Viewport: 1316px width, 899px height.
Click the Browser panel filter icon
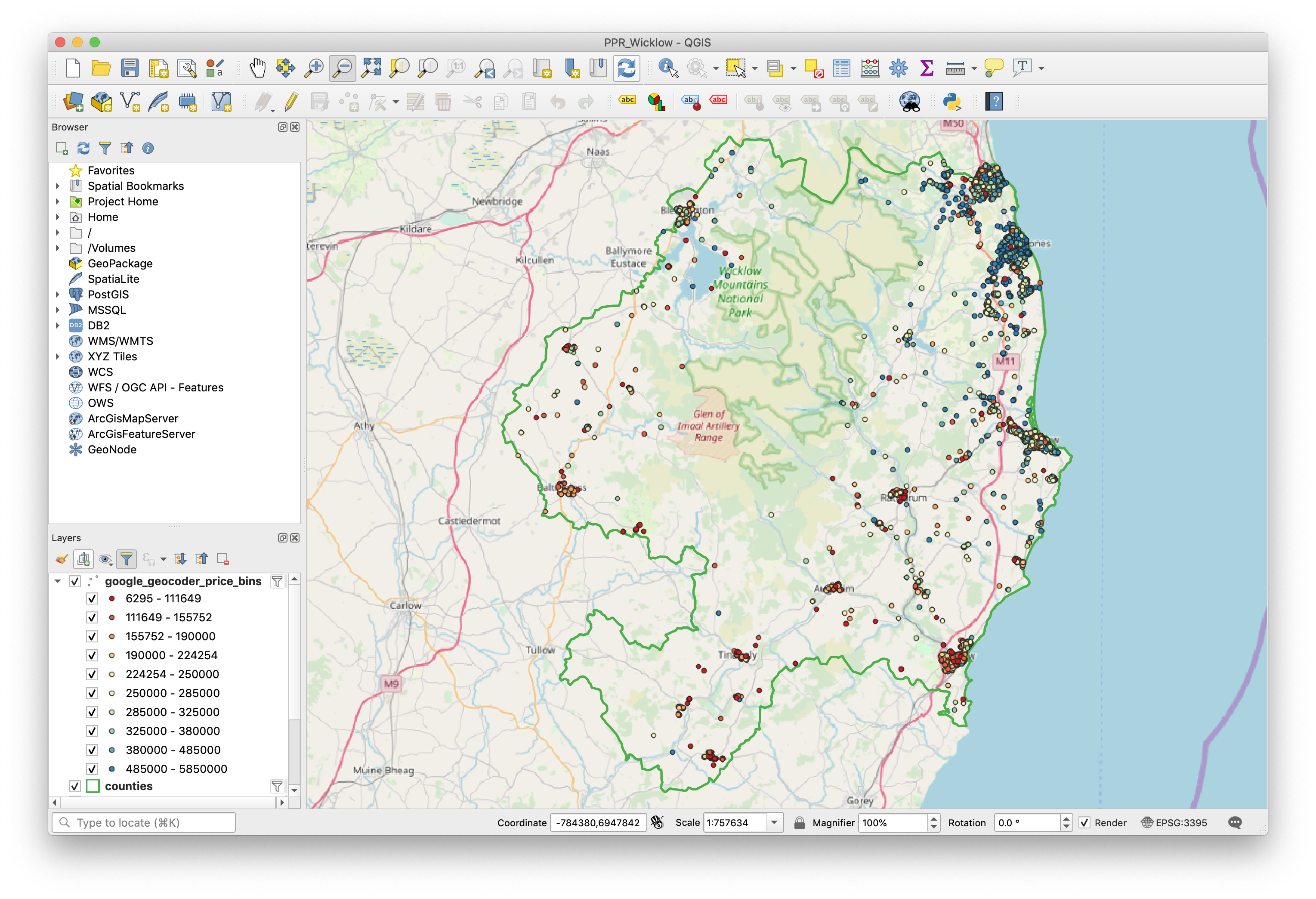pyautogui.click(x=105, y=149)
